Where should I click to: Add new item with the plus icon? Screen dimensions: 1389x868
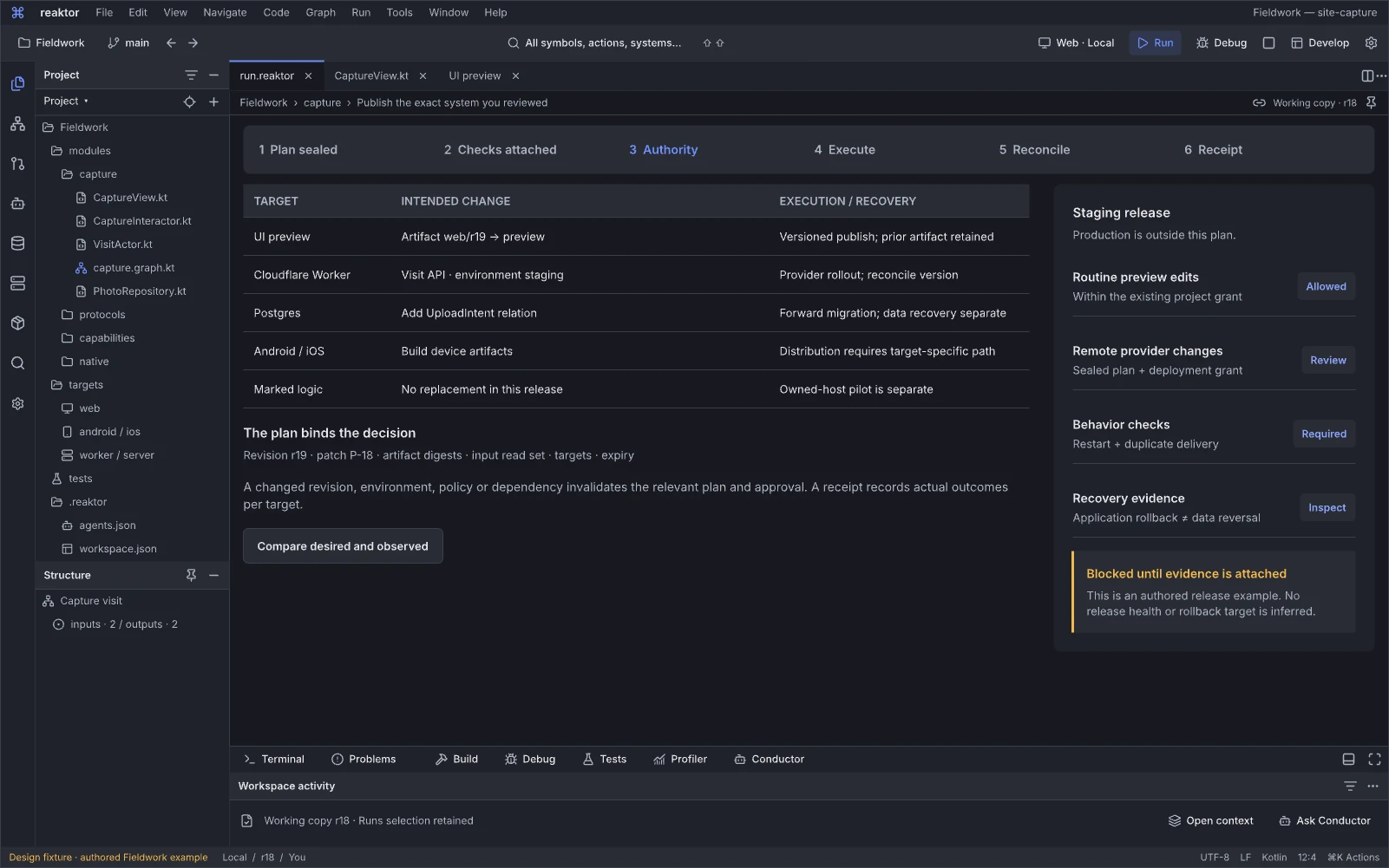tap(213, 101)
